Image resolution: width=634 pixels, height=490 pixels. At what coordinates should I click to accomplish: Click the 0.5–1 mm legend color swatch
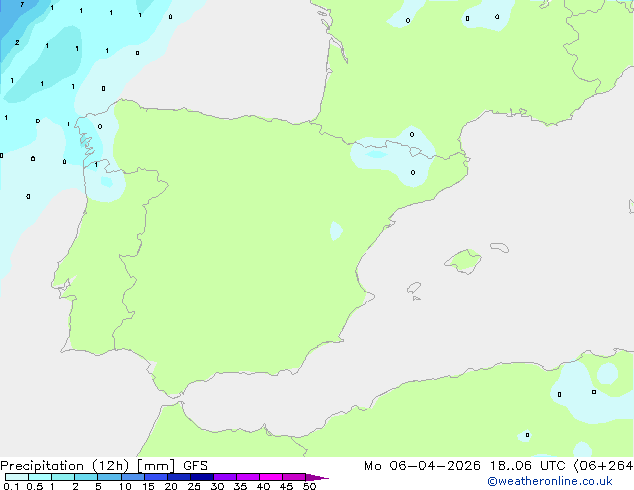[x=40, y=477]
